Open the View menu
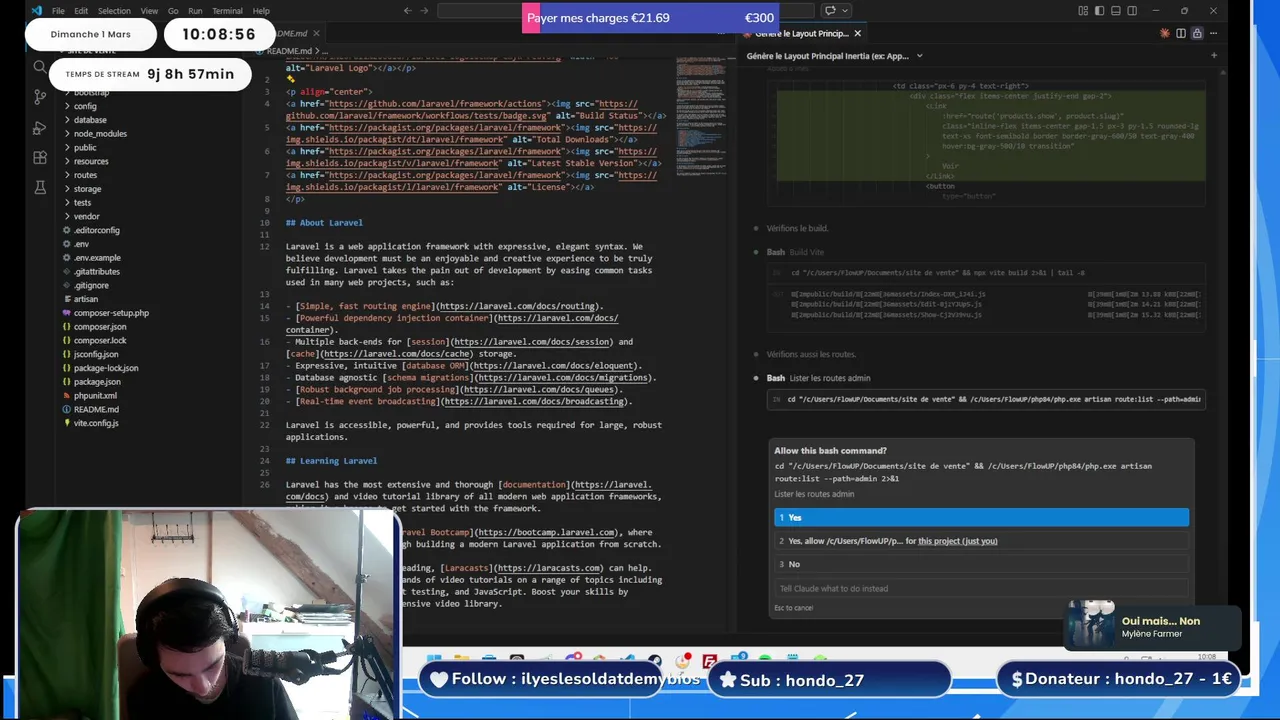 149,10
